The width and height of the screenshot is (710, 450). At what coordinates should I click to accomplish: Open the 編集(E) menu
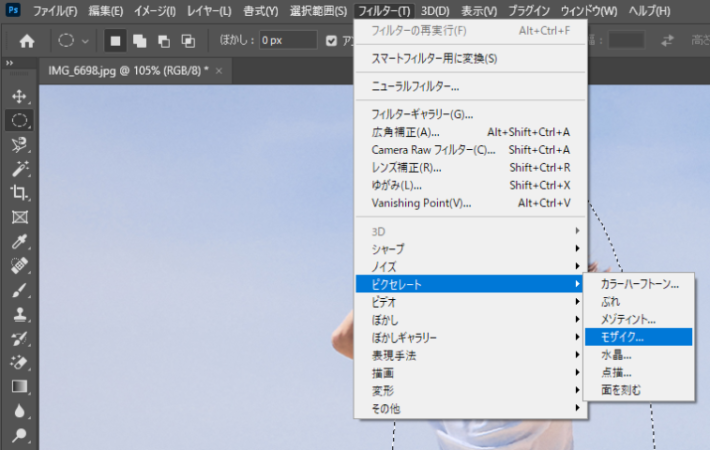(106, 10)
